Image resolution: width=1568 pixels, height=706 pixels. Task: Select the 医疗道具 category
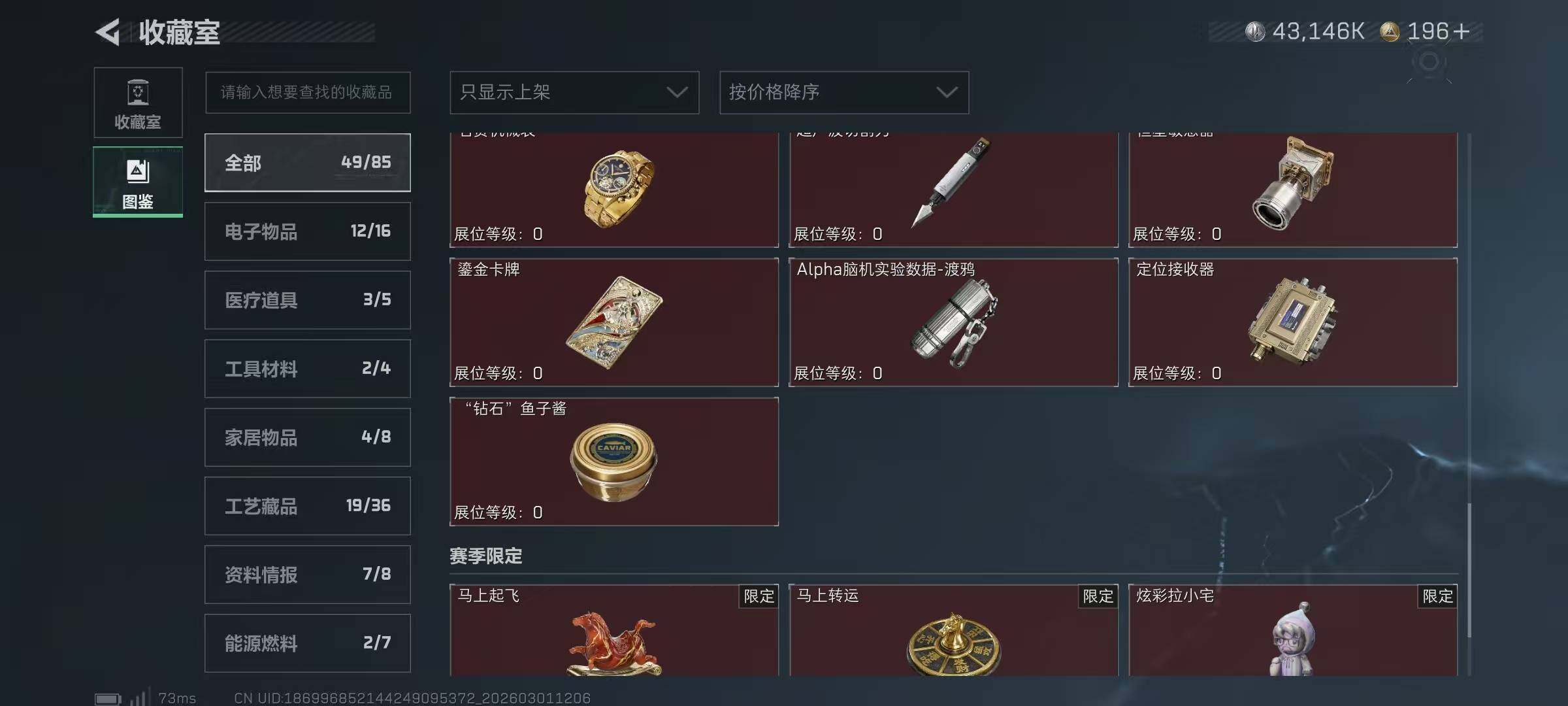(x=308, y=300)
